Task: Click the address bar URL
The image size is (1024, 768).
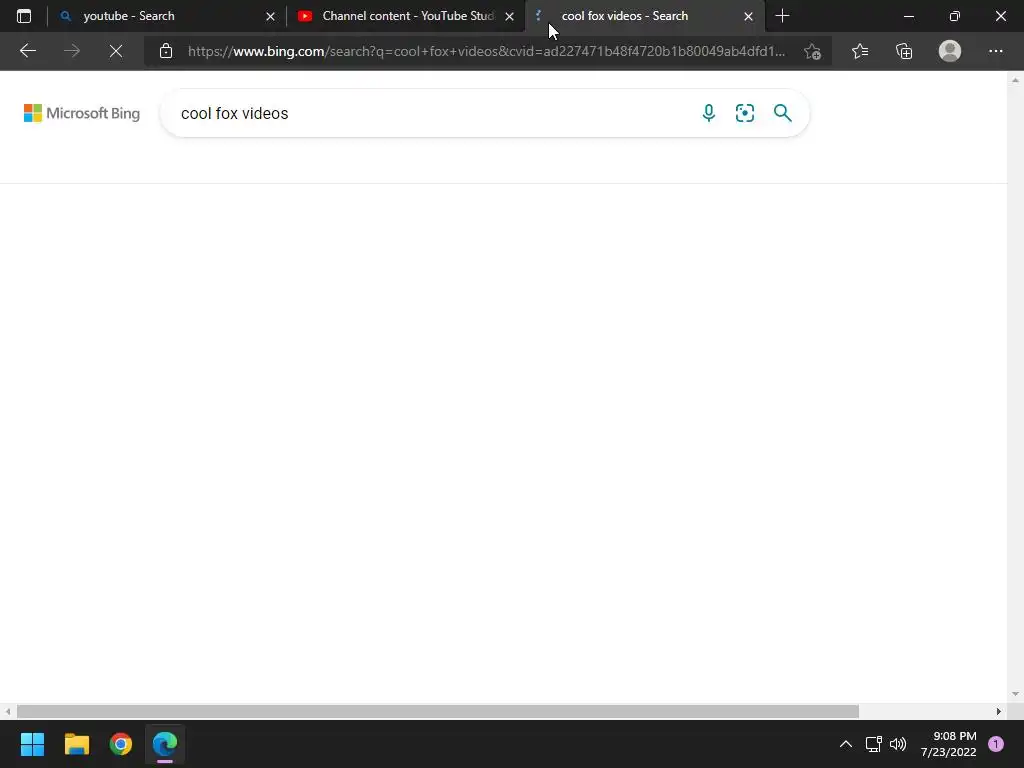Action: coord(486,51)
